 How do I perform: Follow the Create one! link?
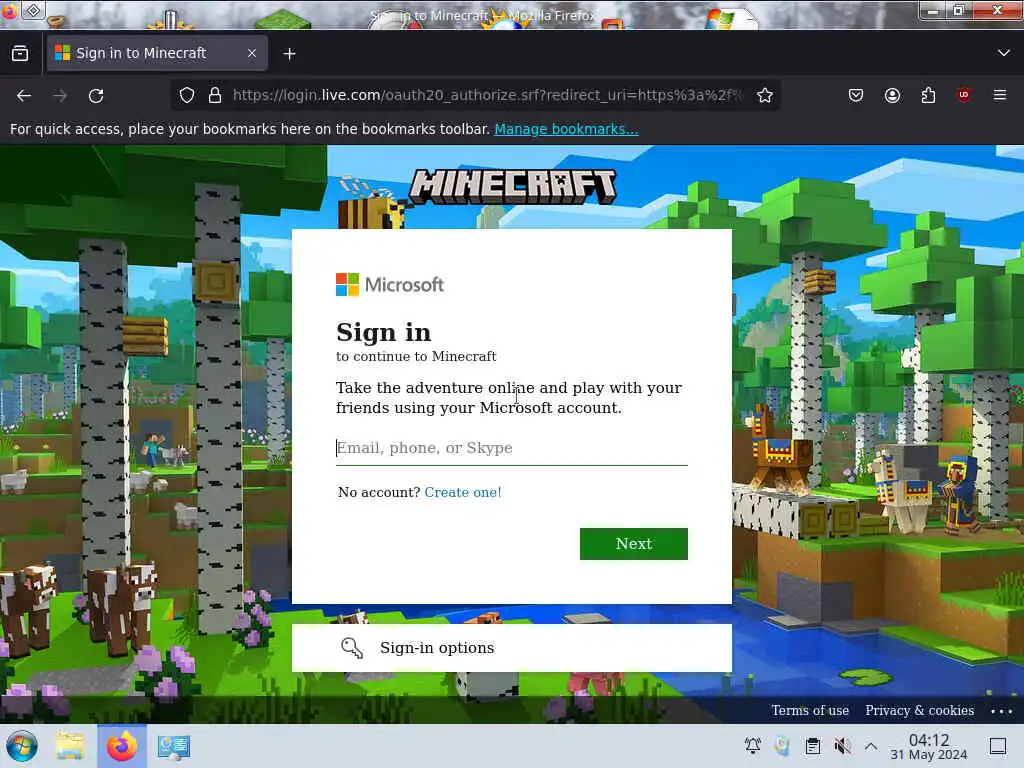(x=463, y=492)
